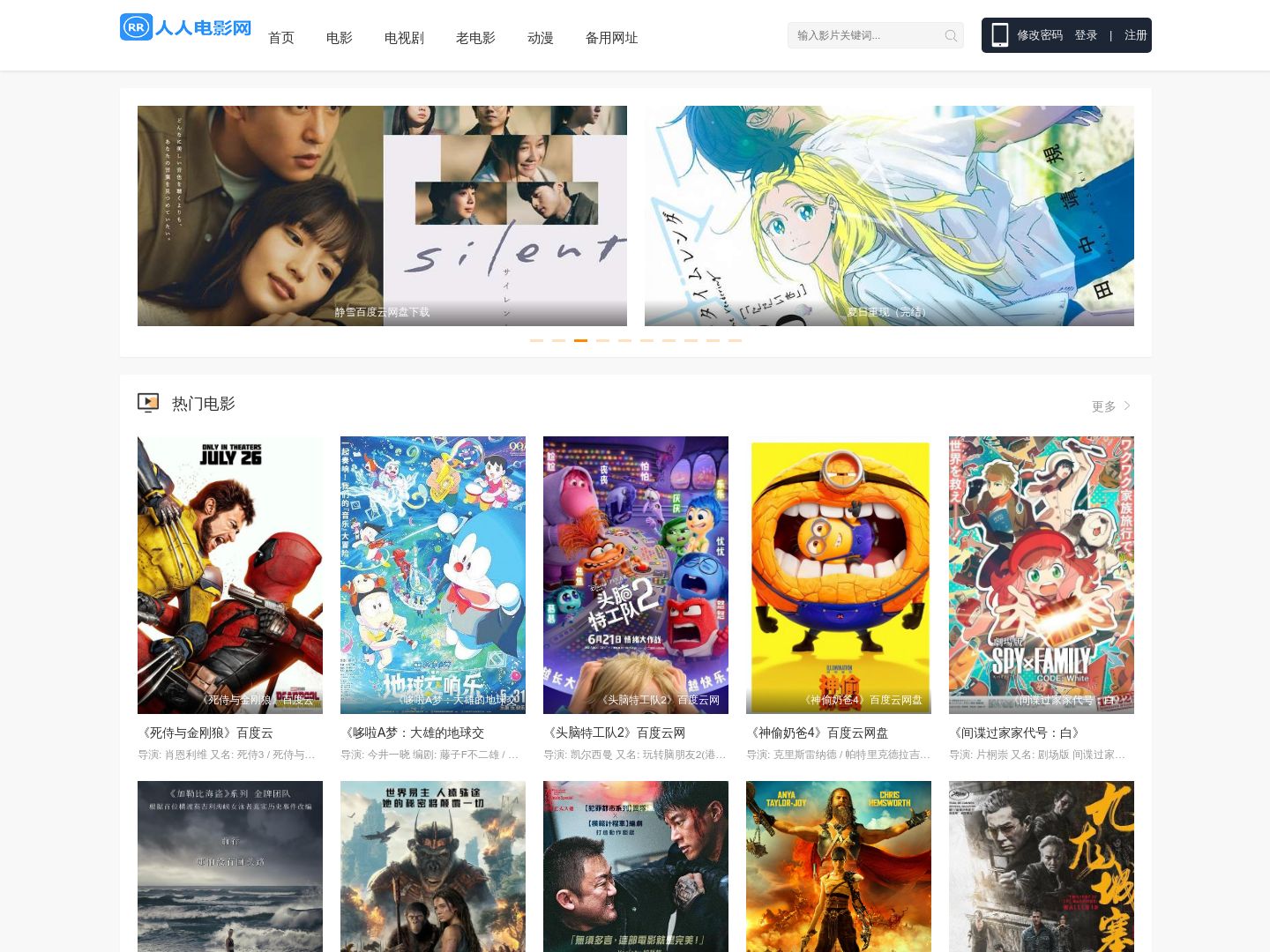Select the last carousel indicator dash
This screenshot has width=1270, height=952.
pos(735,340)
